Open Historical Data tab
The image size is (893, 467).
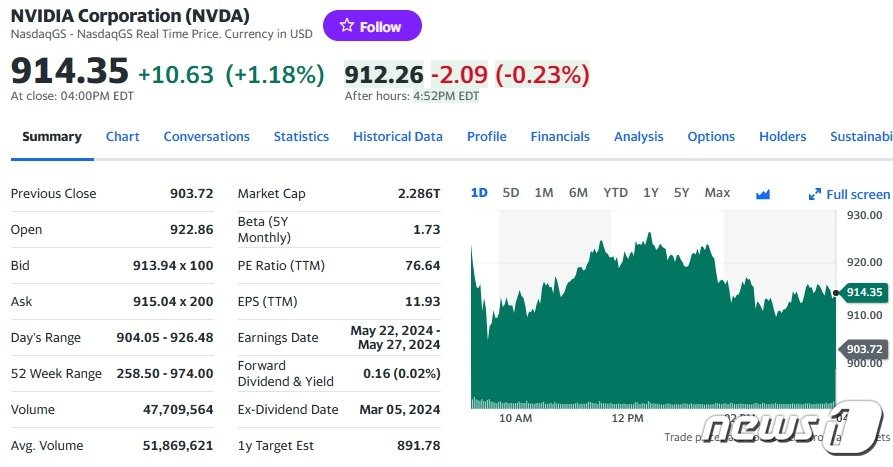pyautogui.click(x=397, y=136)
